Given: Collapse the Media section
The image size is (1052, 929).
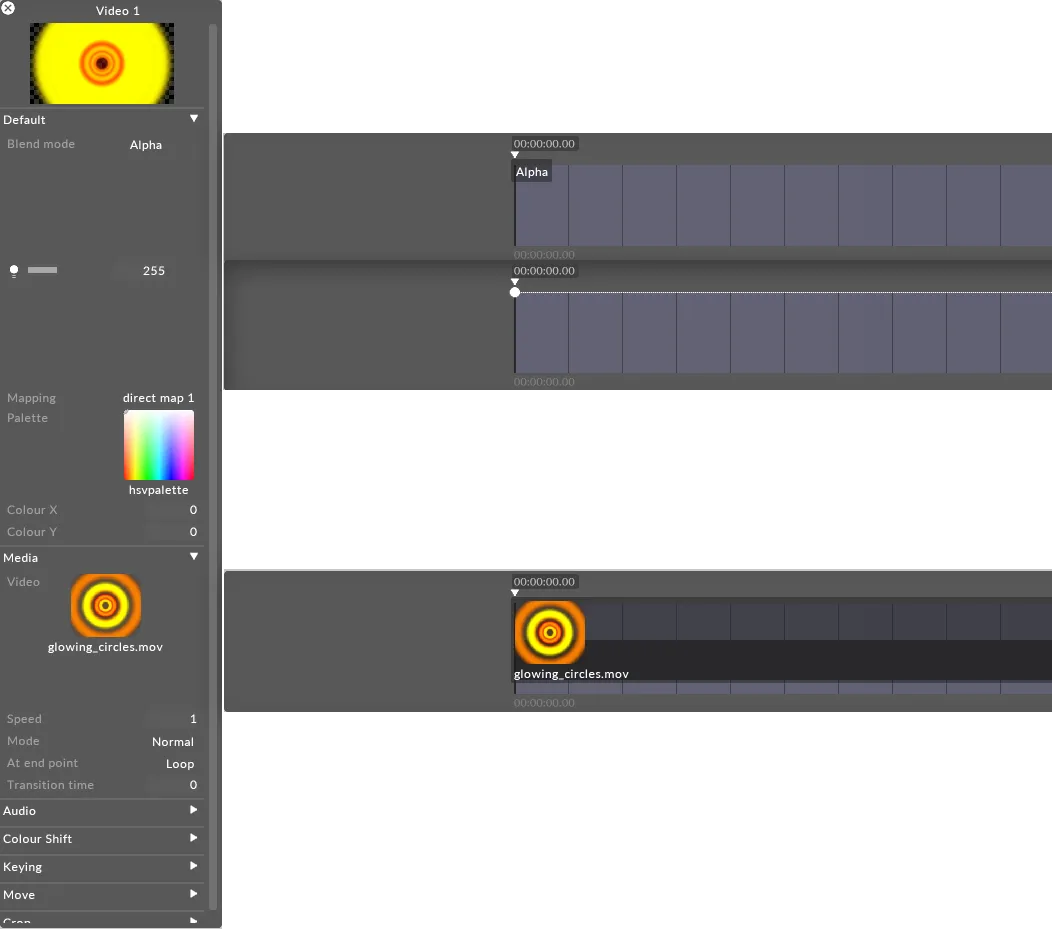Looking at the screenshot, I should pyautogui.click(x=192, y=557).
